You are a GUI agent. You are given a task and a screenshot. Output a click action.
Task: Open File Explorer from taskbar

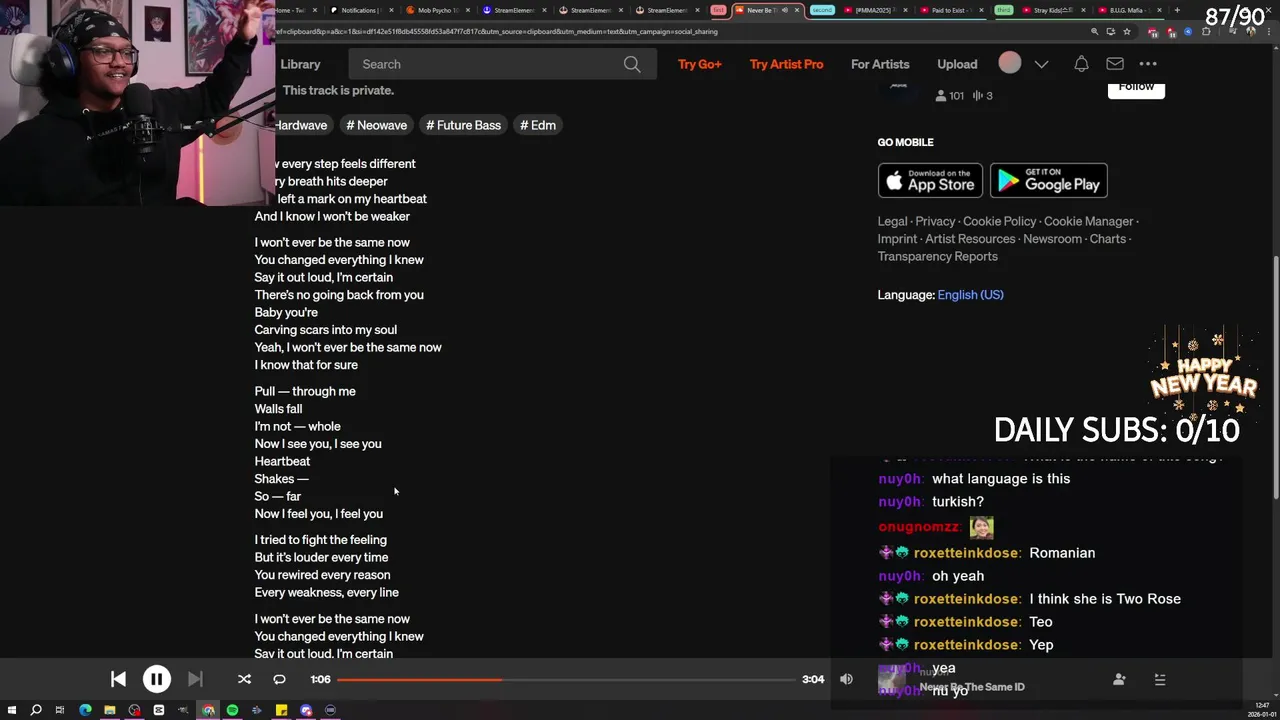click(x=110, y=710)
